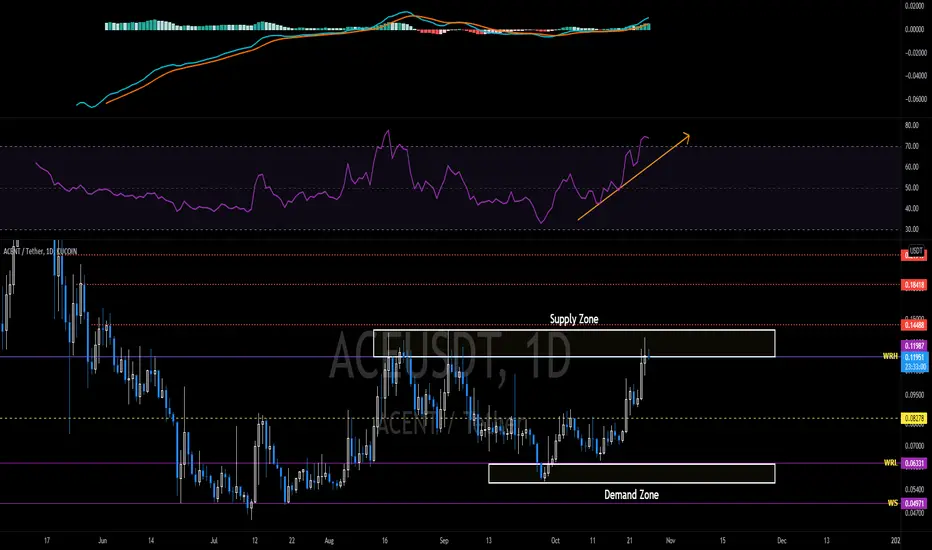This screenshot has width=932, height=550.
Task: Click the 17 date before Jun
Action: coord(47,540)
